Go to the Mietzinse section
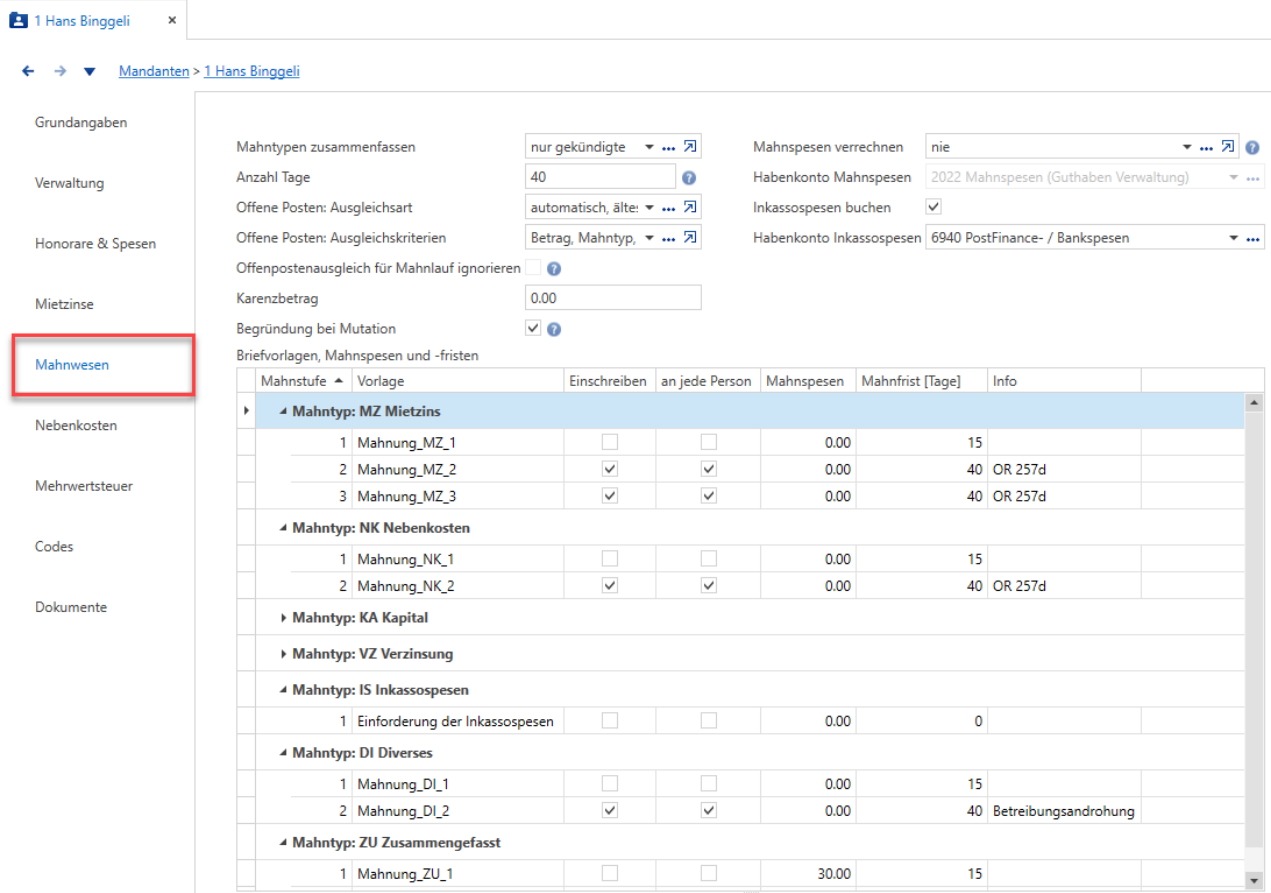The width and height of the screenshot is (1271, 893). pyautogui.click(x=64, y=304)
